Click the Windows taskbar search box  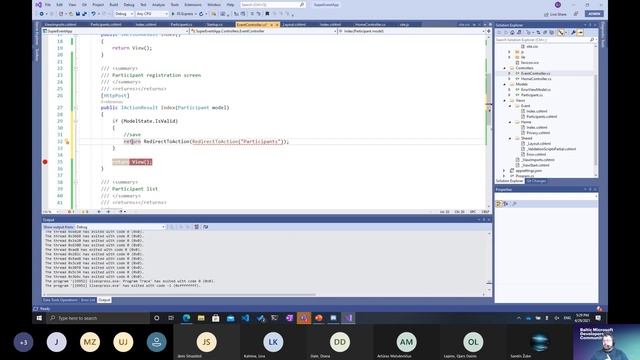[x=98, y=318]
